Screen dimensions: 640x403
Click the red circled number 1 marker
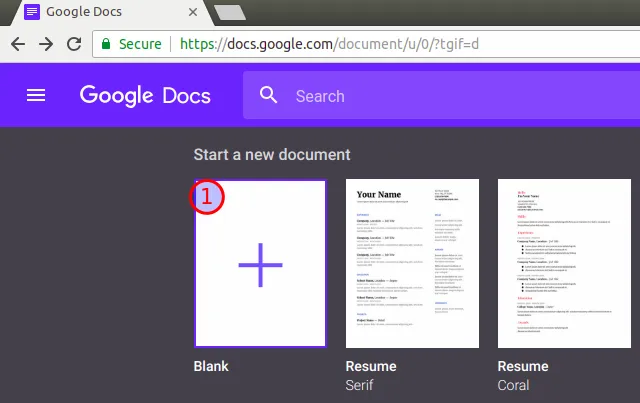tap(207, 197)
